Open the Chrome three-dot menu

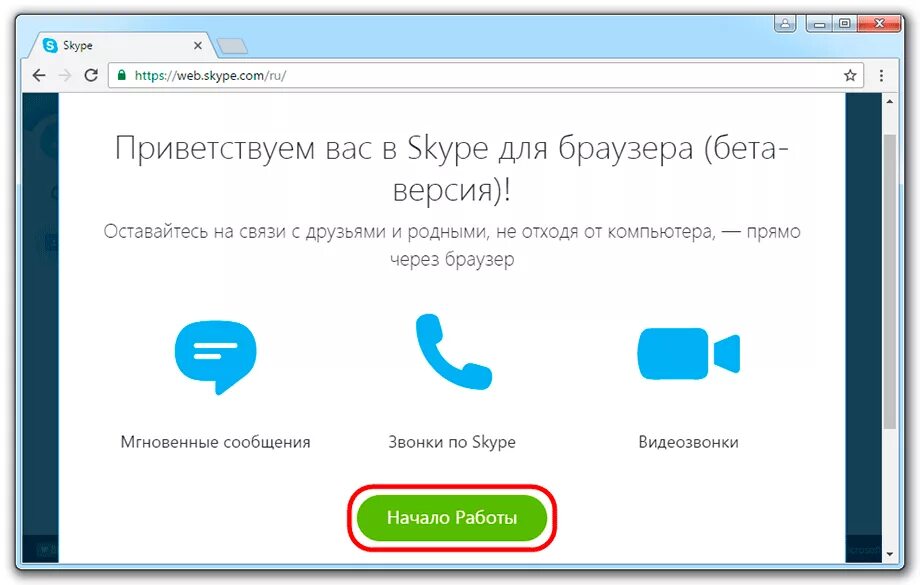pyautogui.click(x=881, y=75)
